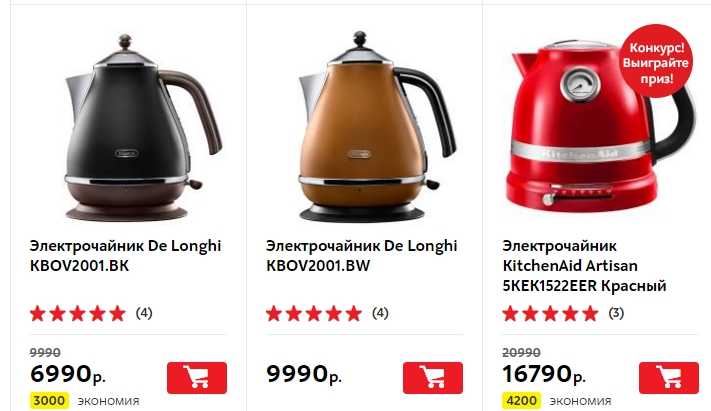The height and width of the screenshot is (411, 711).
Task: Click star rating of KBOV2001.BK kettle
Action: point(78,313)
